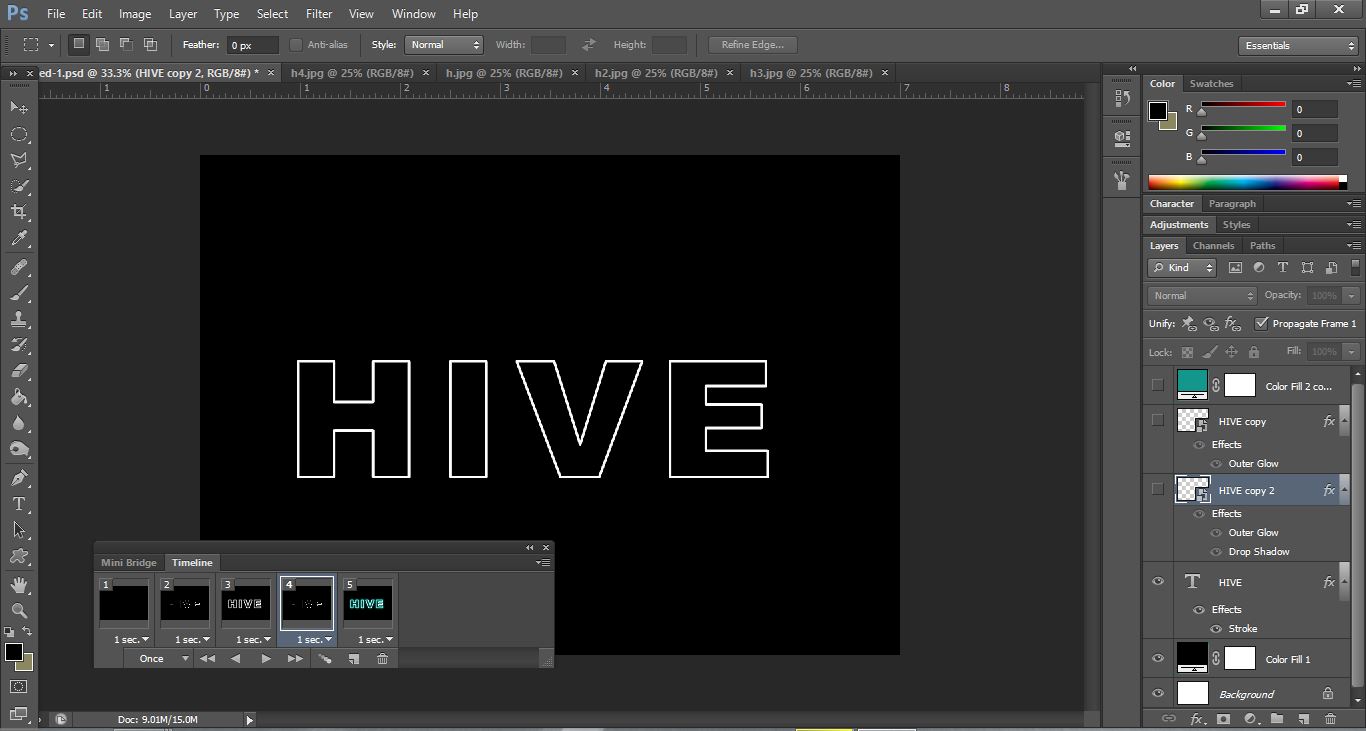Open the Opacity value dropdown

click(x=1352, y=296)
